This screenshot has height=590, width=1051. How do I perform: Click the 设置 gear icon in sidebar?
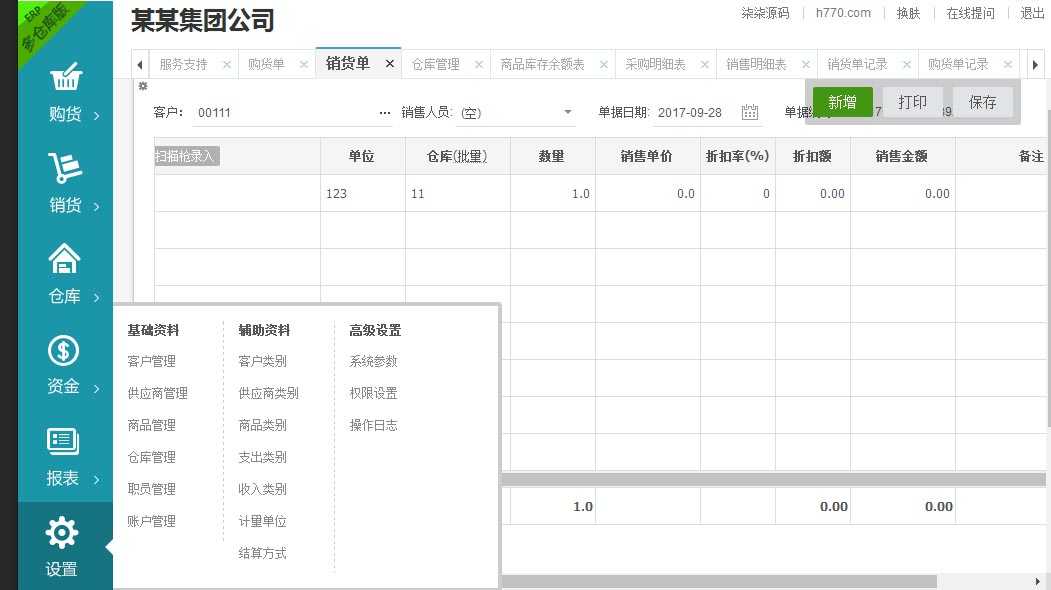(x=64, y=532)
